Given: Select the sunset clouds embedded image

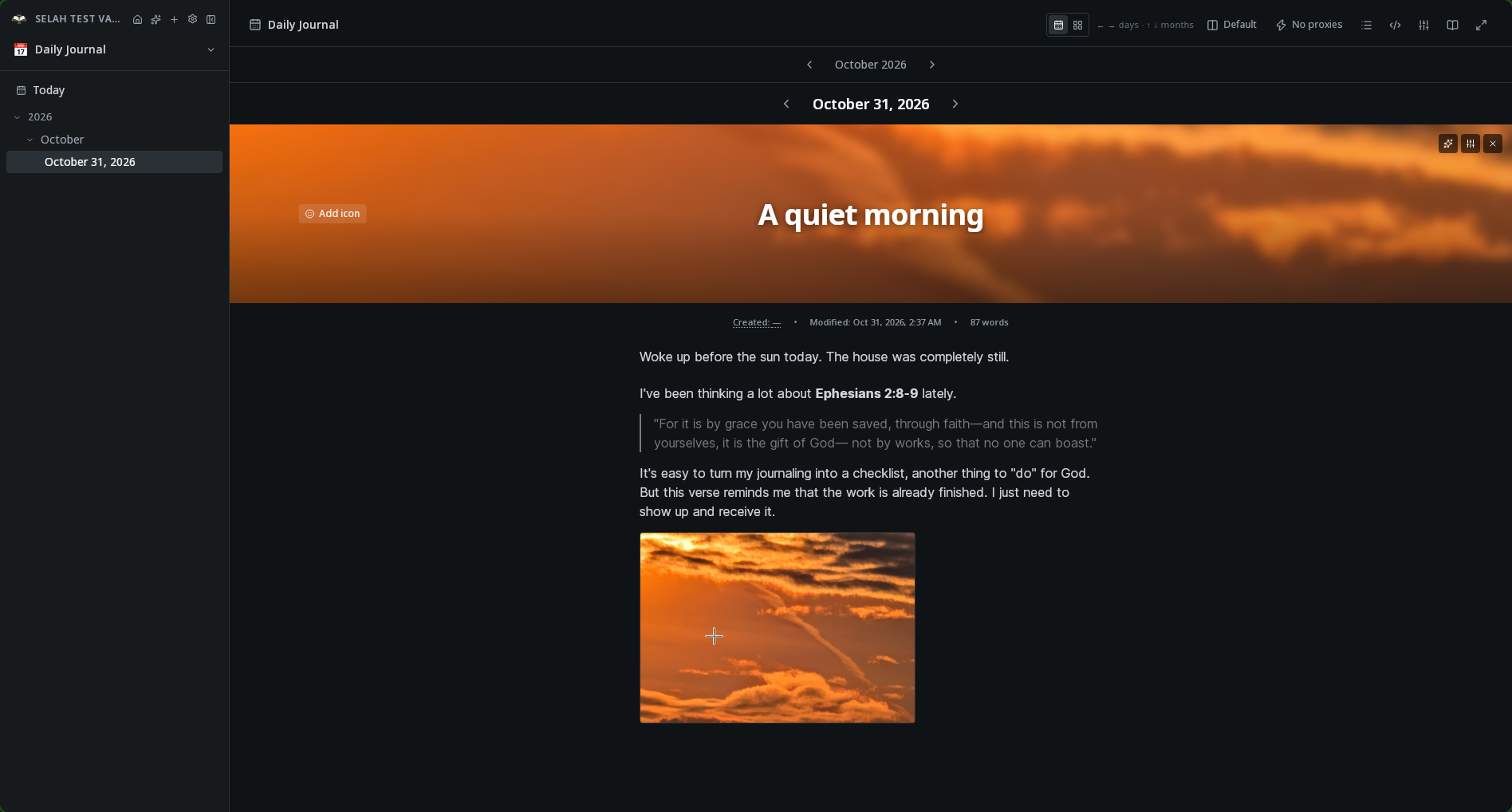Looking at the screenshot, I should [778, 628].
